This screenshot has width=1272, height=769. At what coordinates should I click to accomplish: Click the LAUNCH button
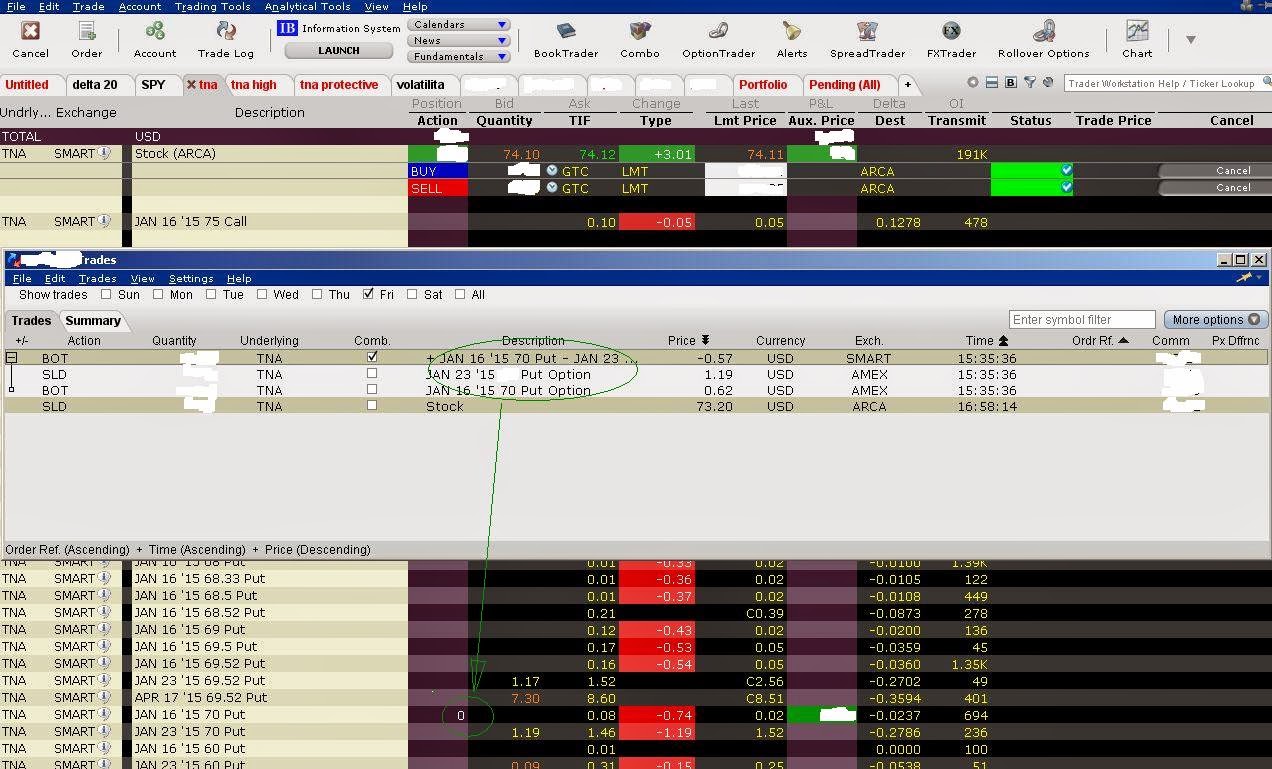coord(339,50)
